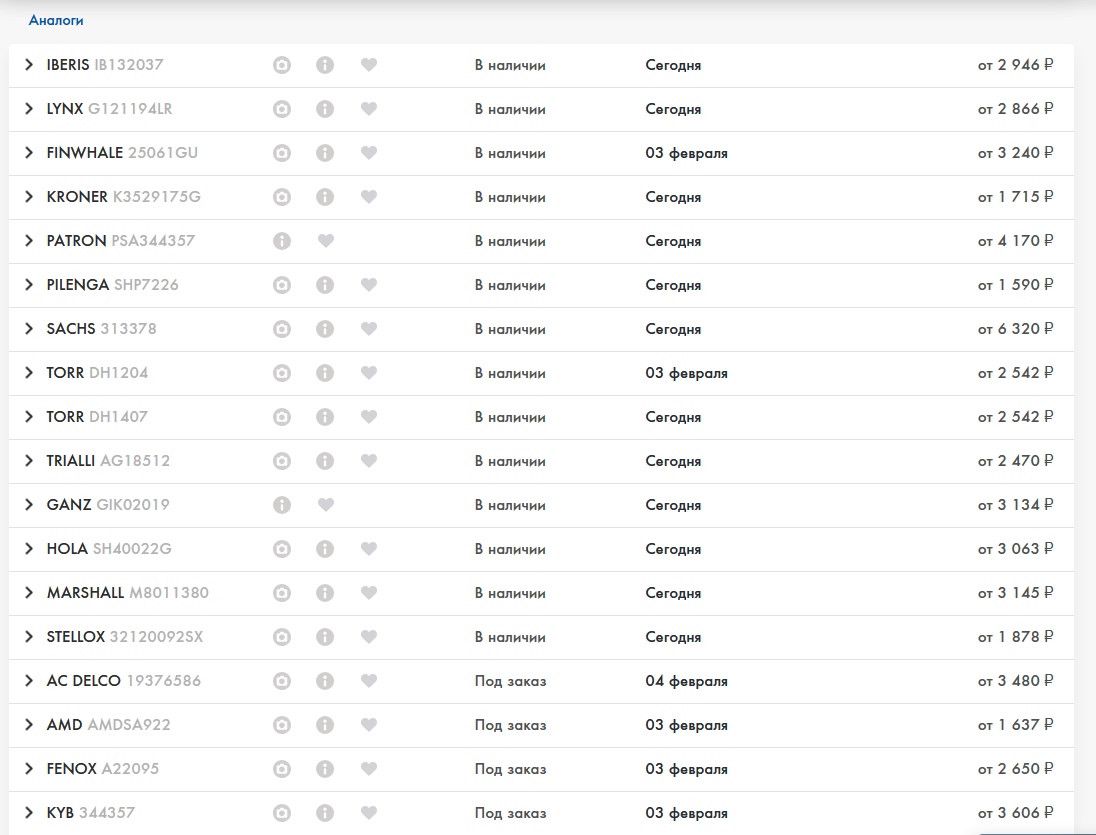Click 03 февраля date for TORR DH1204
This screenshot has height=835, width=1096.
click(686, 373)
